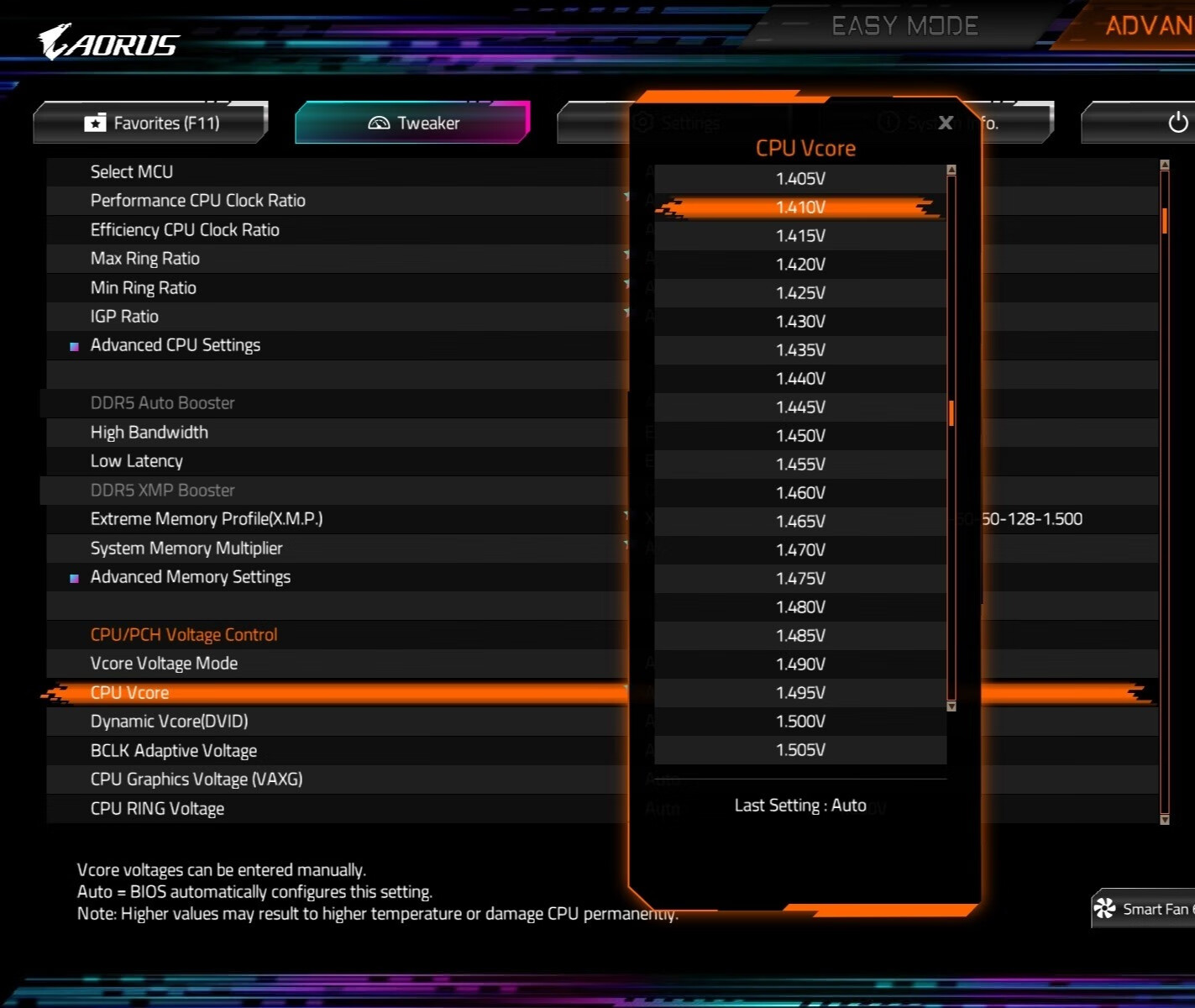Image resolution: width=1195 pixels, height=1008 pixels.
Task: Open Dynamic Vcore(DVID) setting
Action: (338, 722)
